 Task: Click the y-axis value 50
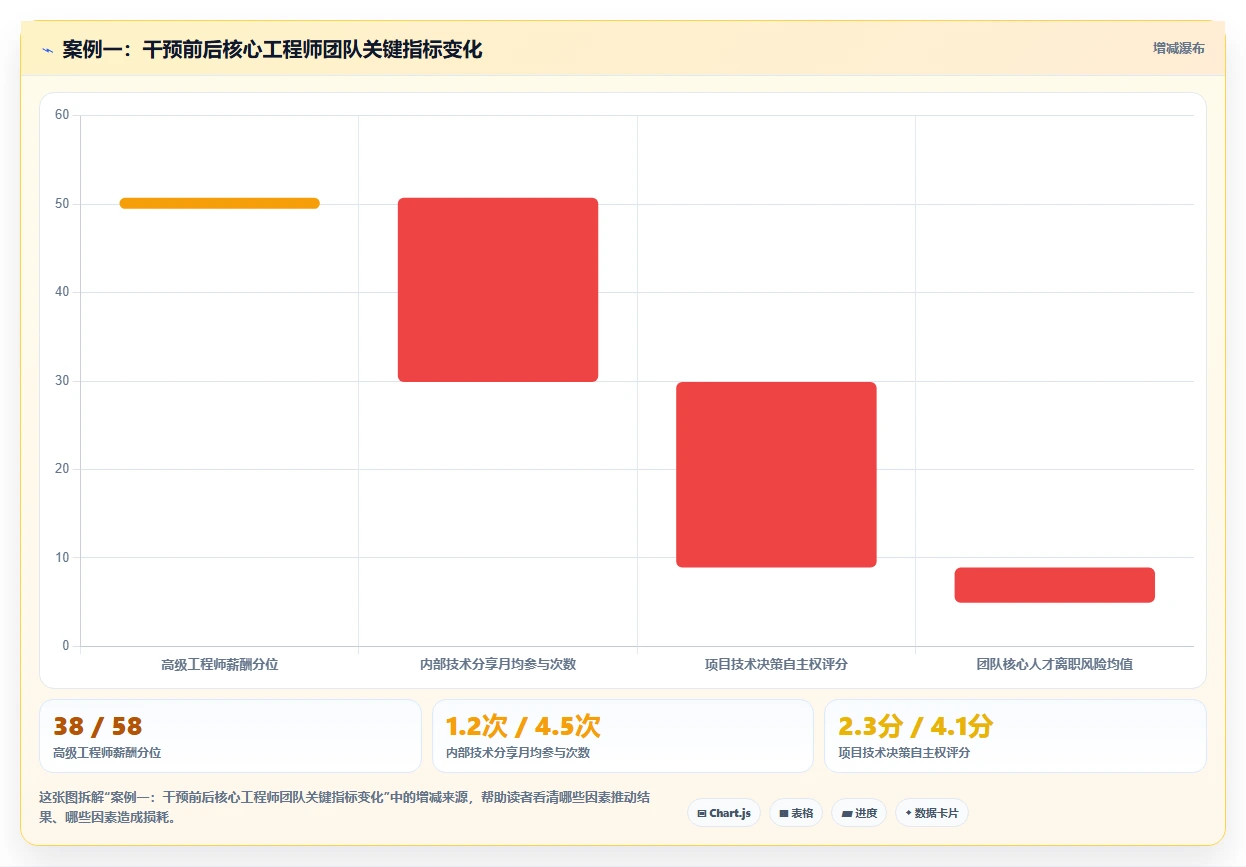click(62, 204)
